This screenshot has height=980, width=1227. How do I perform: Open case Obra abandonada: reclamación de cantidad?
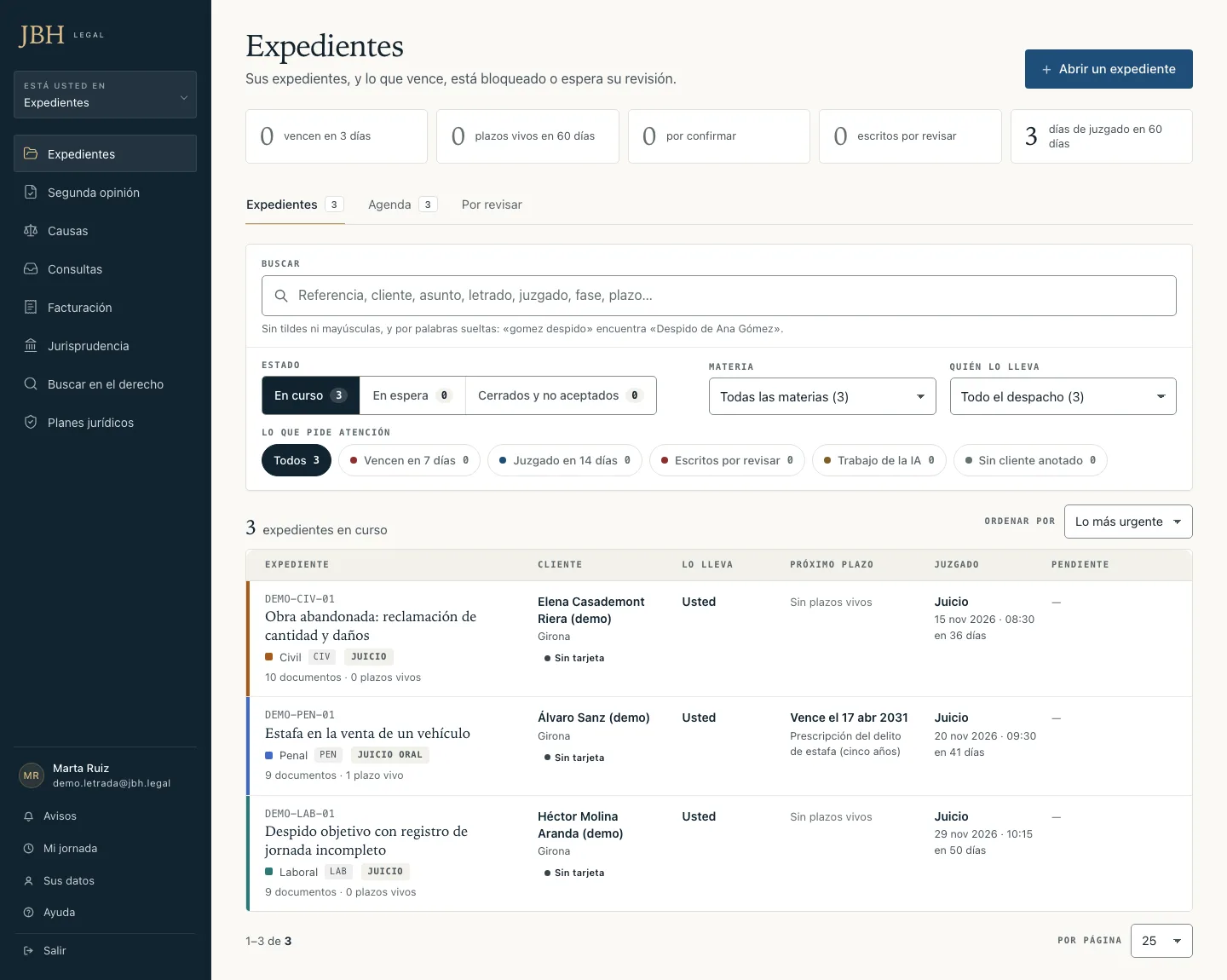point(371,625)
